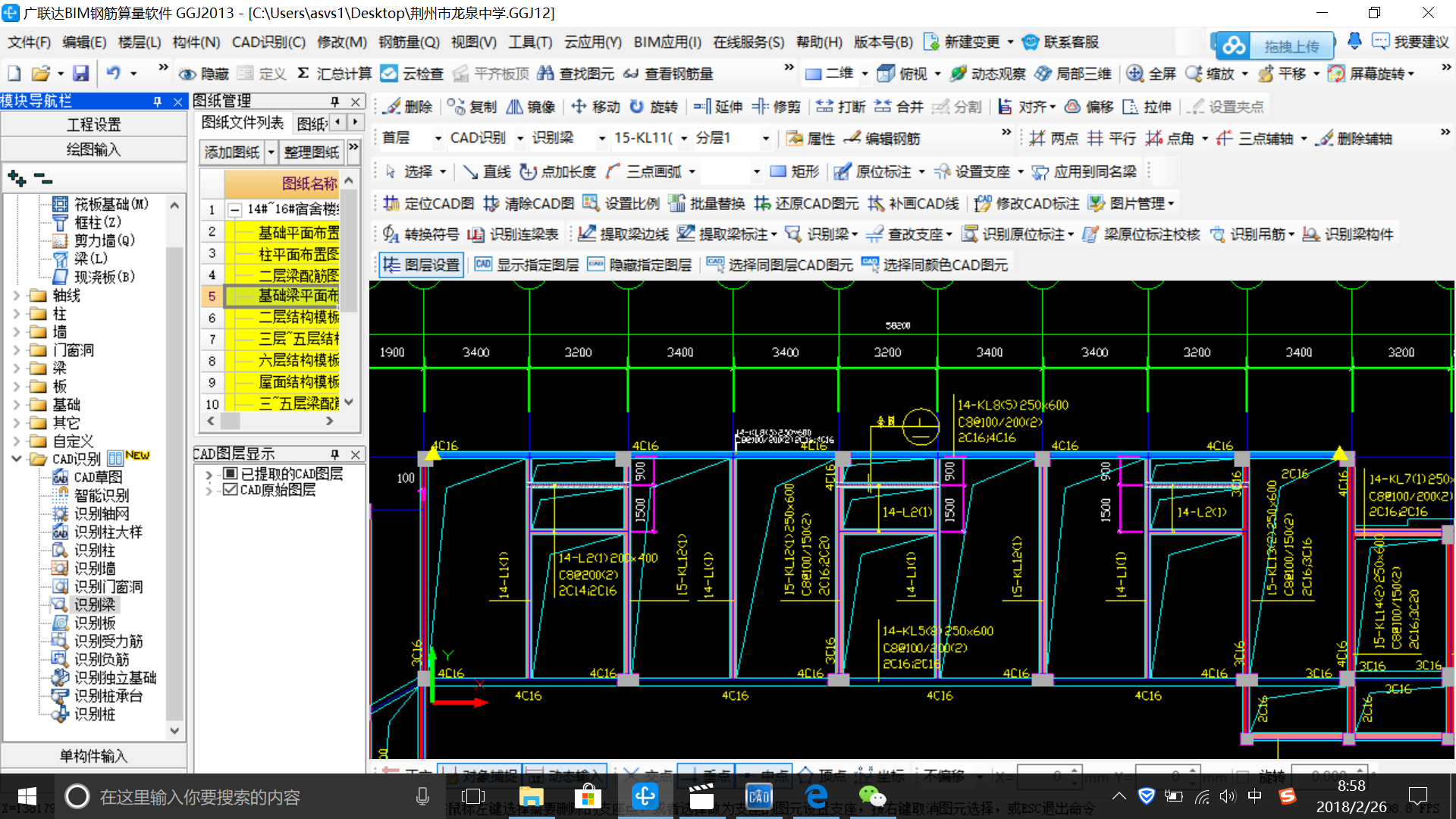1456x819 pixels.
Task: Expand 已提取的CAD图层 node
Action: pos(209,475)
